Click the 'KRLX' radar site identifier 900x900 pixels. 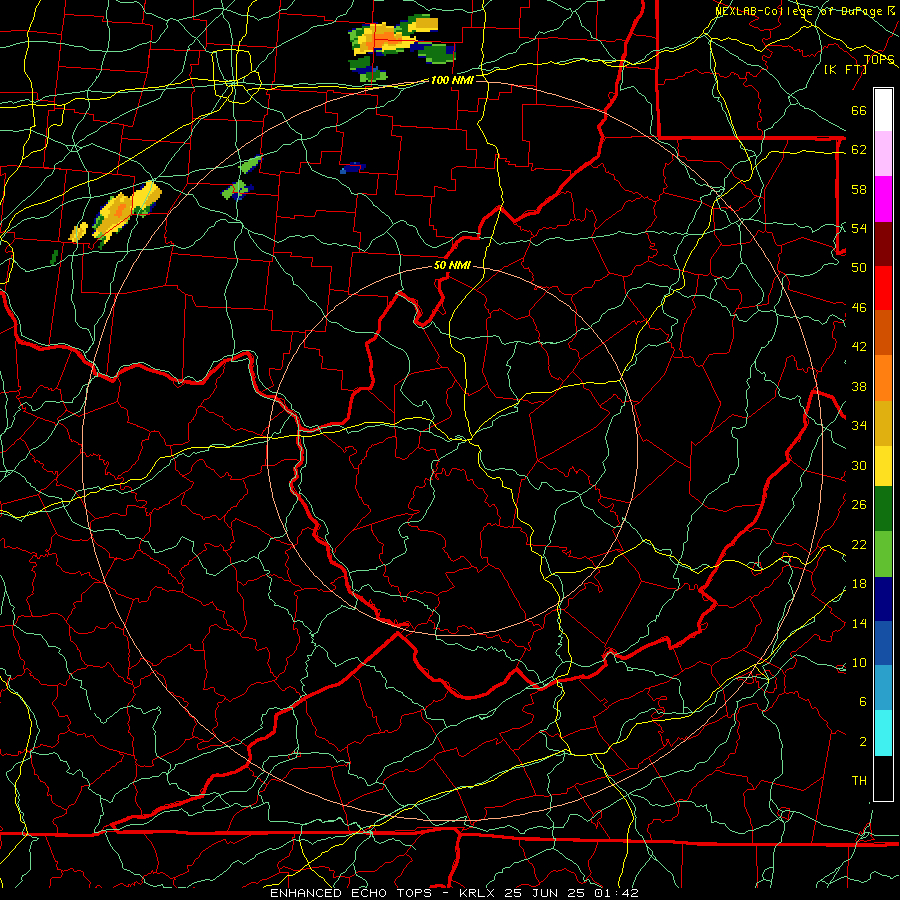pyautogui.click(x=479, y=893)
